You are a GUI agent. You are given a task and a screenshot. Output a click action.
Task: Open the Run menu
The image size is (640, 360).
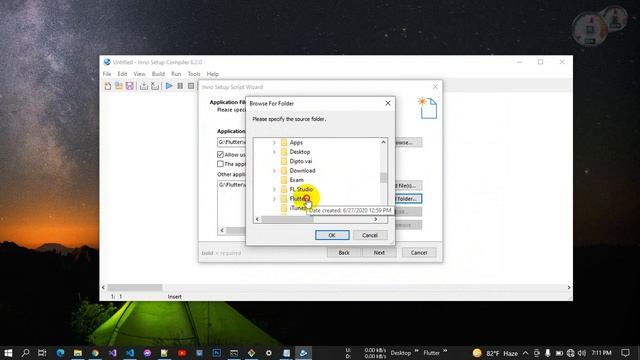click(x=176, y=74)
